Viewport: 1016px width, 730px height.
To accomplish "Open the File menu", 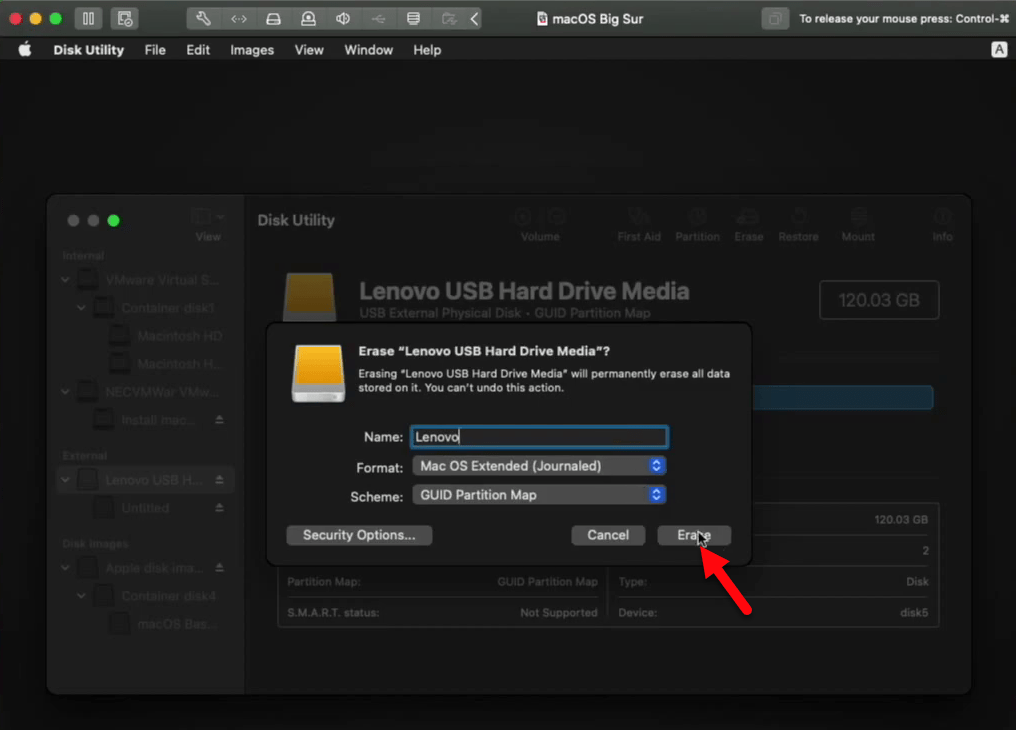I will click(155, 50).
